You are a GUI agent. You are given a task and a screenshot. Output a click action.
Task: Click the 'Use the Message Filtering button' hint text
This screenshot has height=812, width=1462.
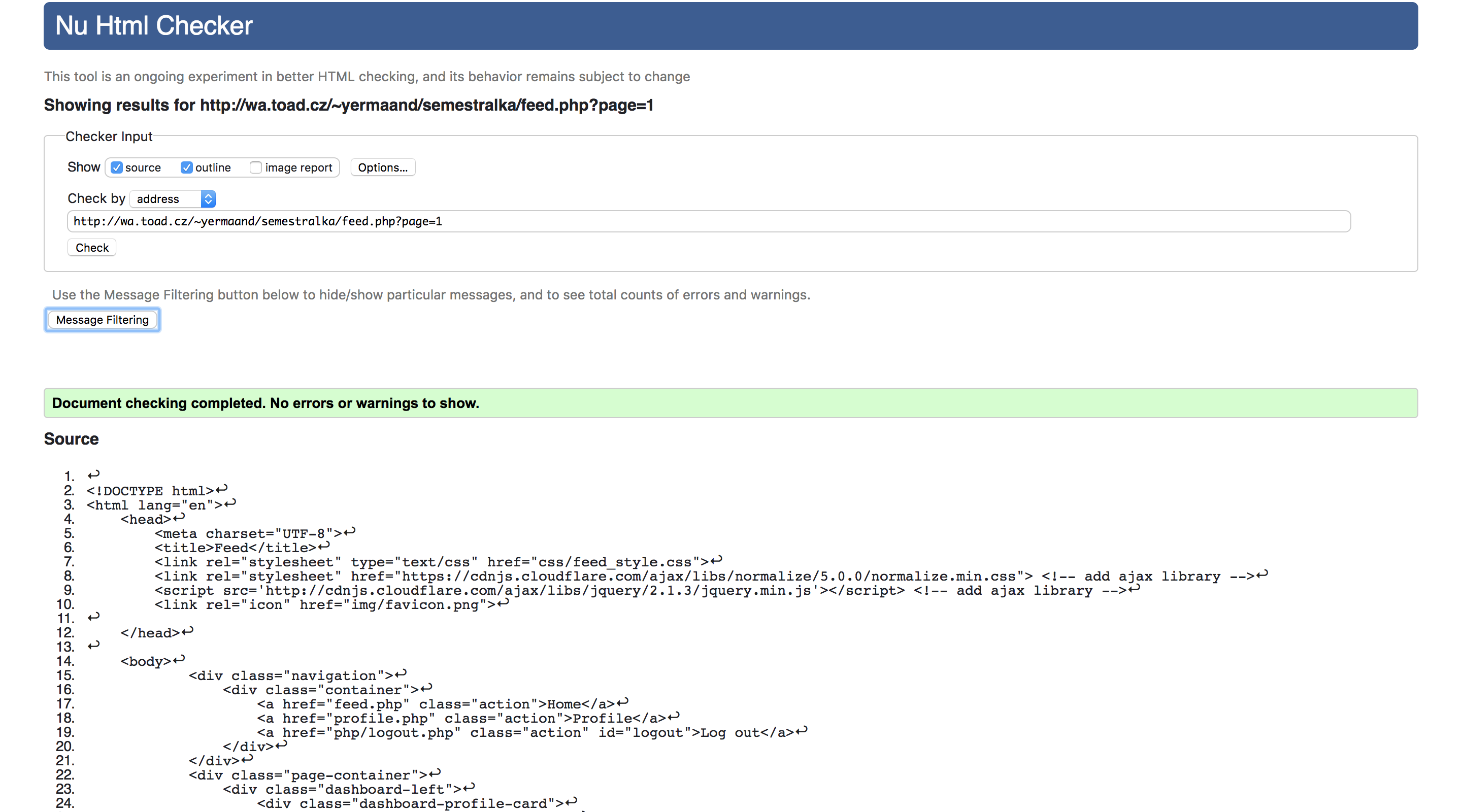(x=431, y=294)
